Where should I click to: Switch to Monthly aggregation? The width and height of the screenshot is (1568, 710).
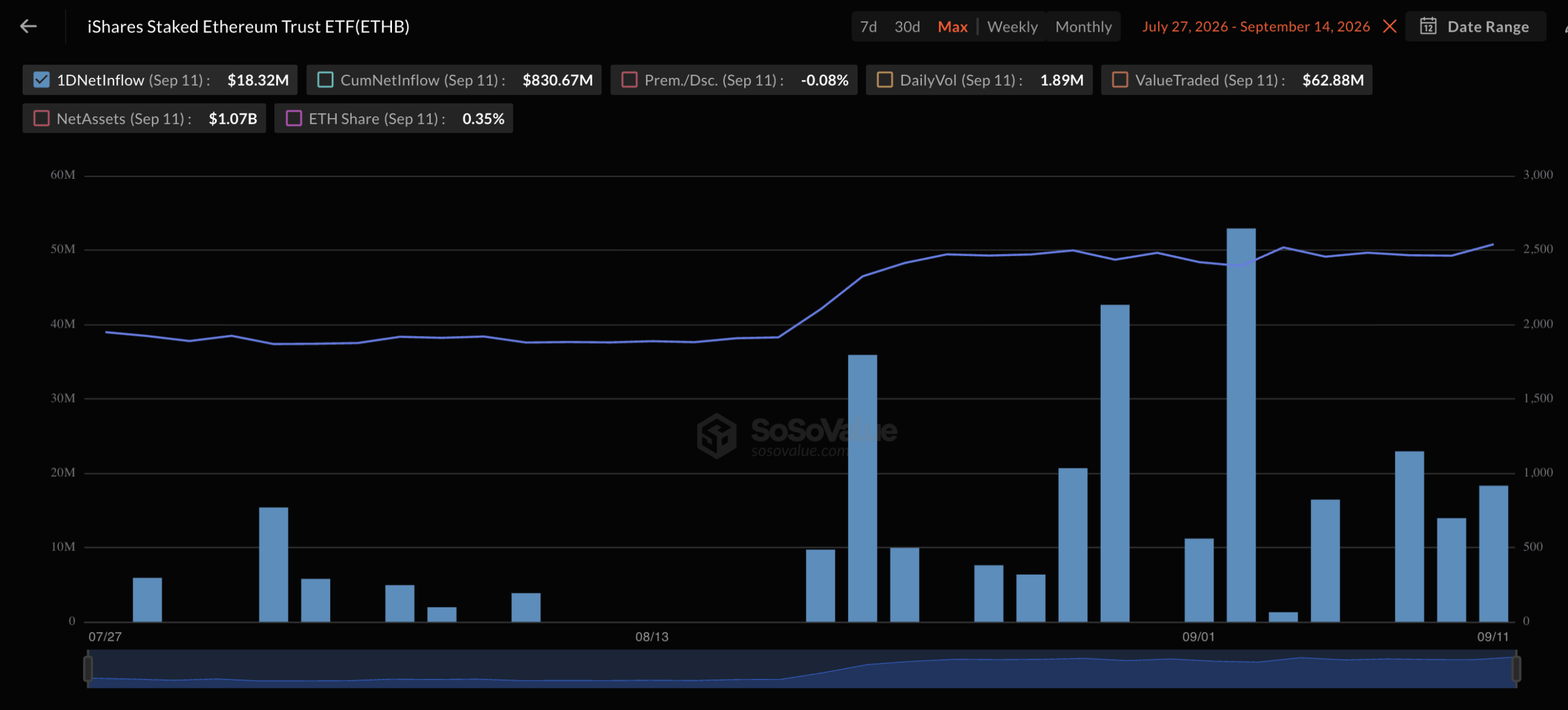tap(1084, 27)
